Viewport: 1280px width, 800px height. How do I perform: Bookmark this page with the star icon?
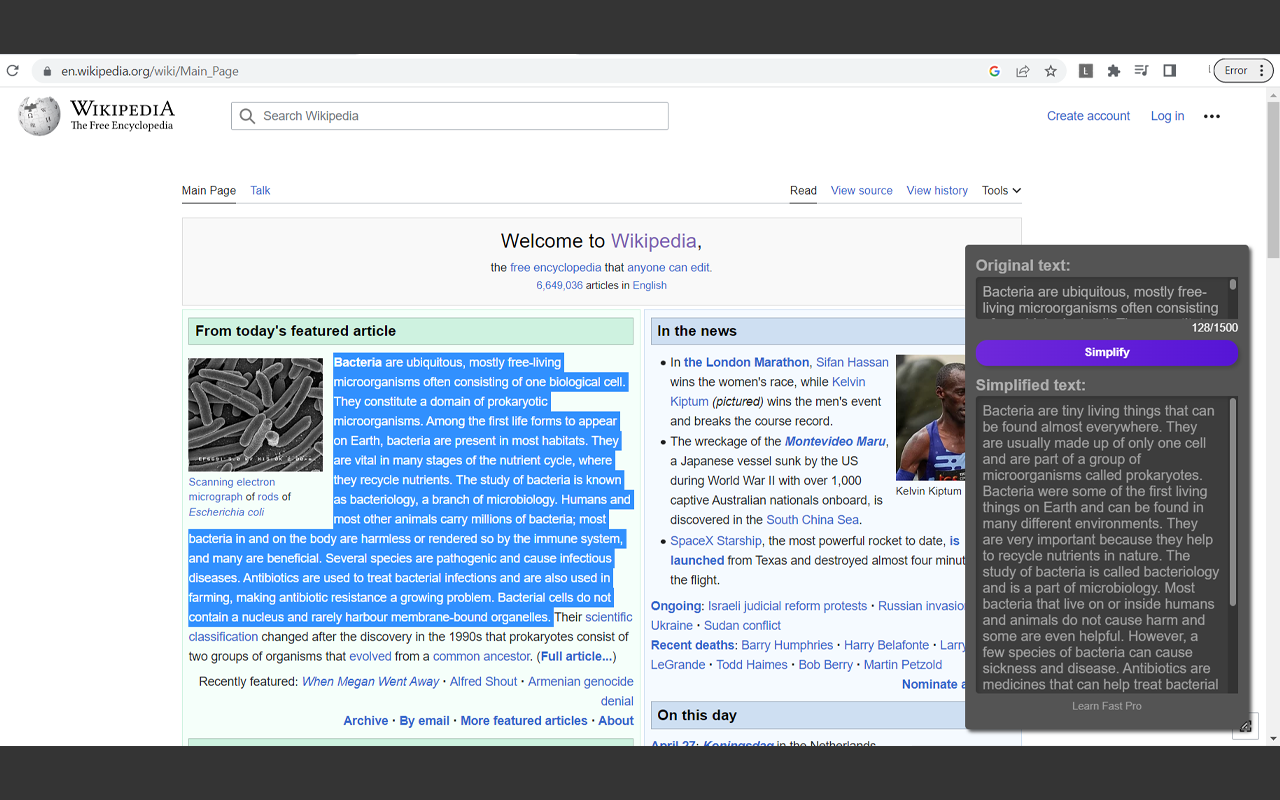(1050, 71)
